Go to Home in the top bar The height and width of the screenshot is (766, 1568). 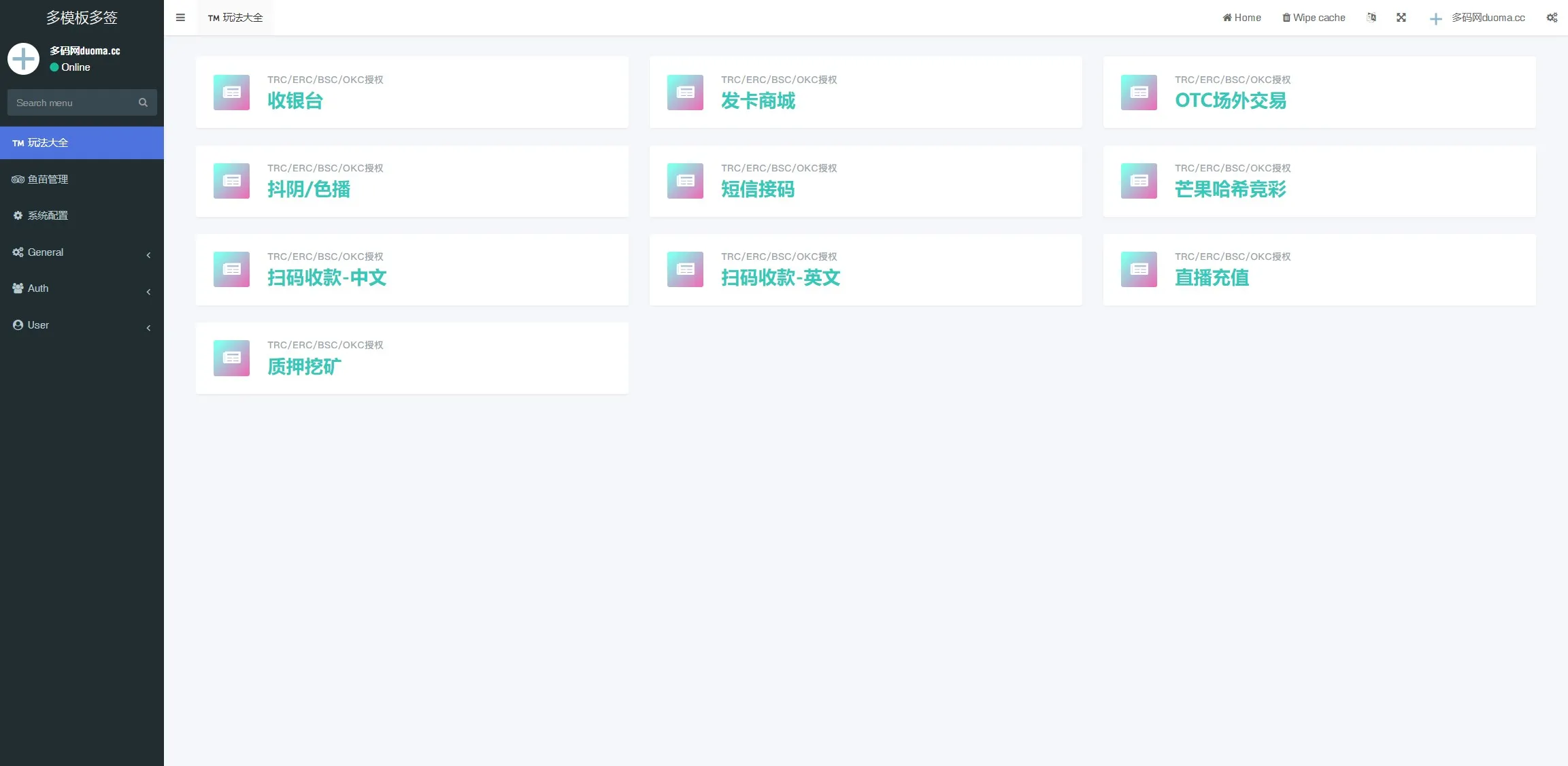tap(1241, 18)
